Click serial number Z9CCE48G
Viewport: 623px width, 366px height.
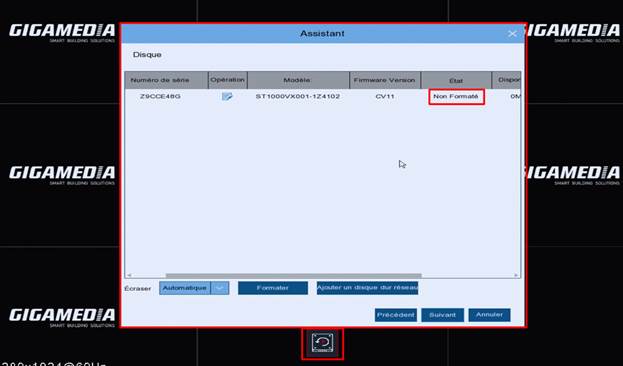click(160, 96)
